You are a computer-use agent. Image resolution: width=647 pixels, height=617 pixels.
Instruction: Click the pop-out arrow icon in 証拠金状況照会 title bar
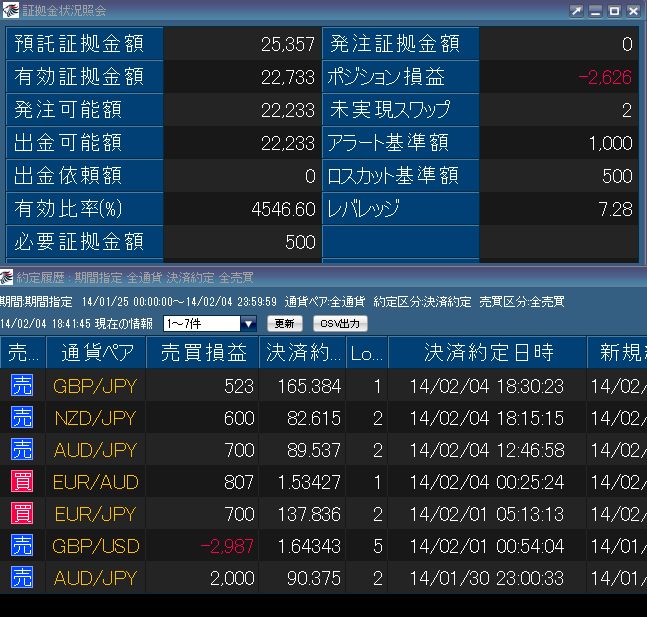click(576, 11)
